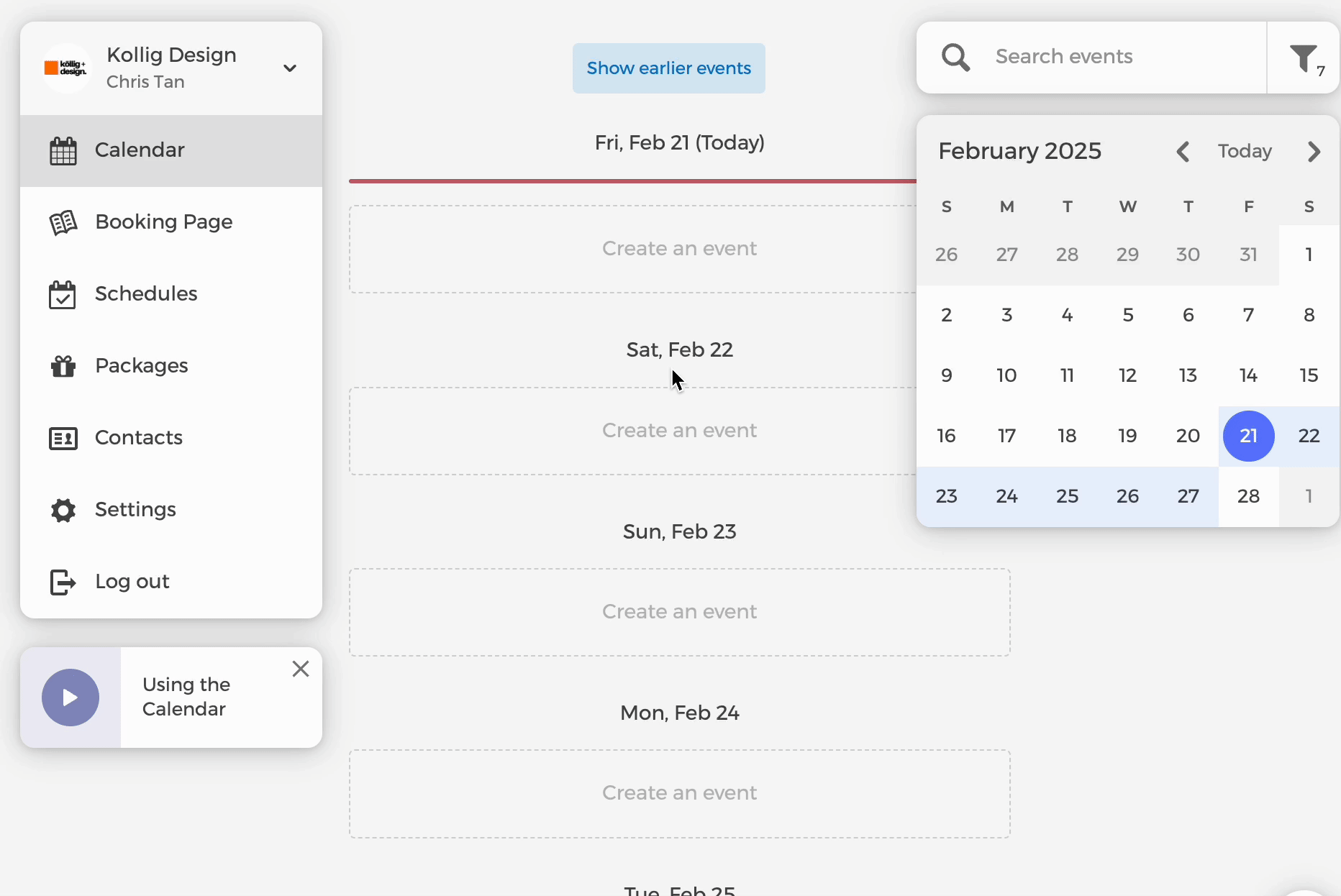1341x896 pixels.
Task: Select February 23 in mini calendar
Action: coord(947,496)
